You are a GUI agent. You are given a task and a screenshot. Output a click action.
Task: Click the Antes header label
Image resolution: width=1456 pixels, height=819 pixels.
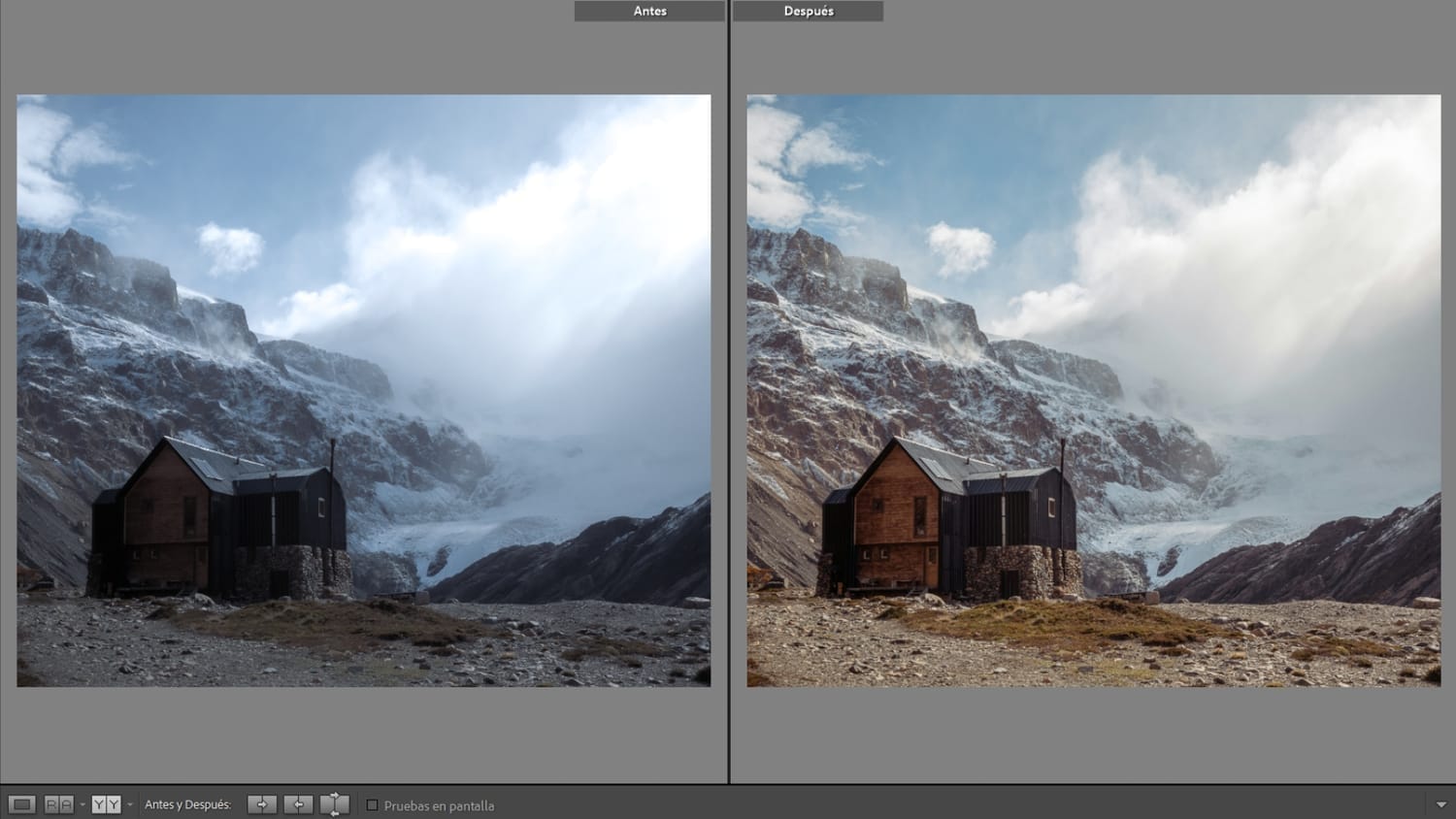pos(649,11)
